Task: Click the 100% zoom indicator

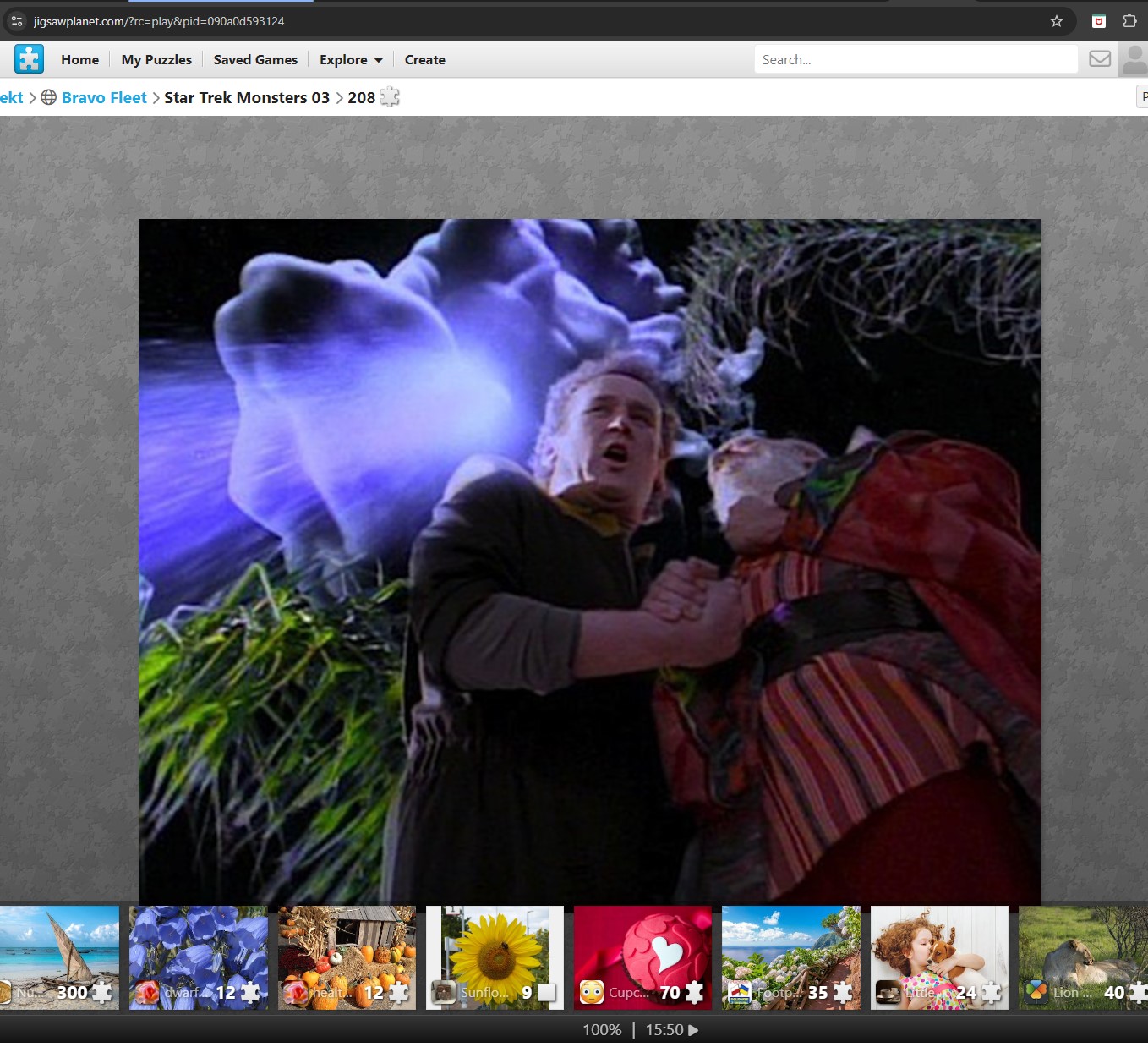Action: (602, 1030)
